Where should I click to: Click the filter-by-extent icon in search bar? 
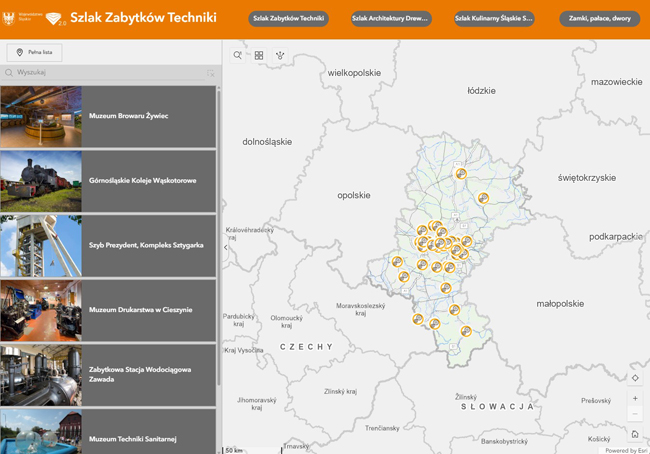click(211, 73)
